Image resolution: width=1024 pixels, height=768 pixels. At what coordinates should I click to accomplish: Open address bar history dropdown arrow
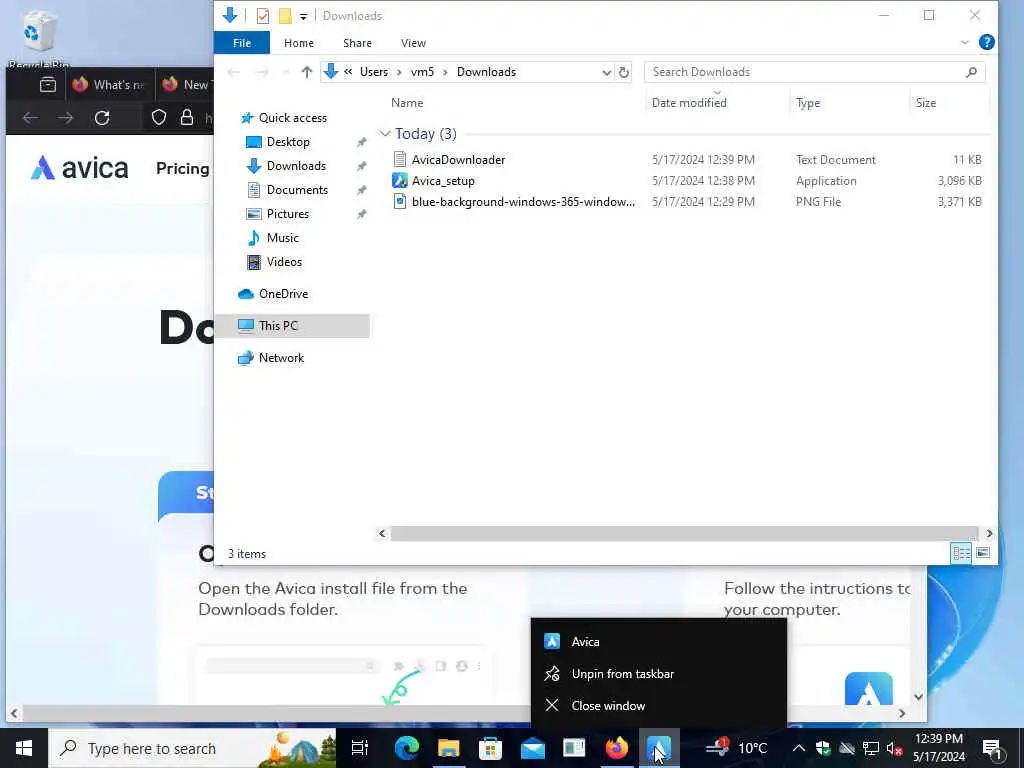tap(606, 72)
